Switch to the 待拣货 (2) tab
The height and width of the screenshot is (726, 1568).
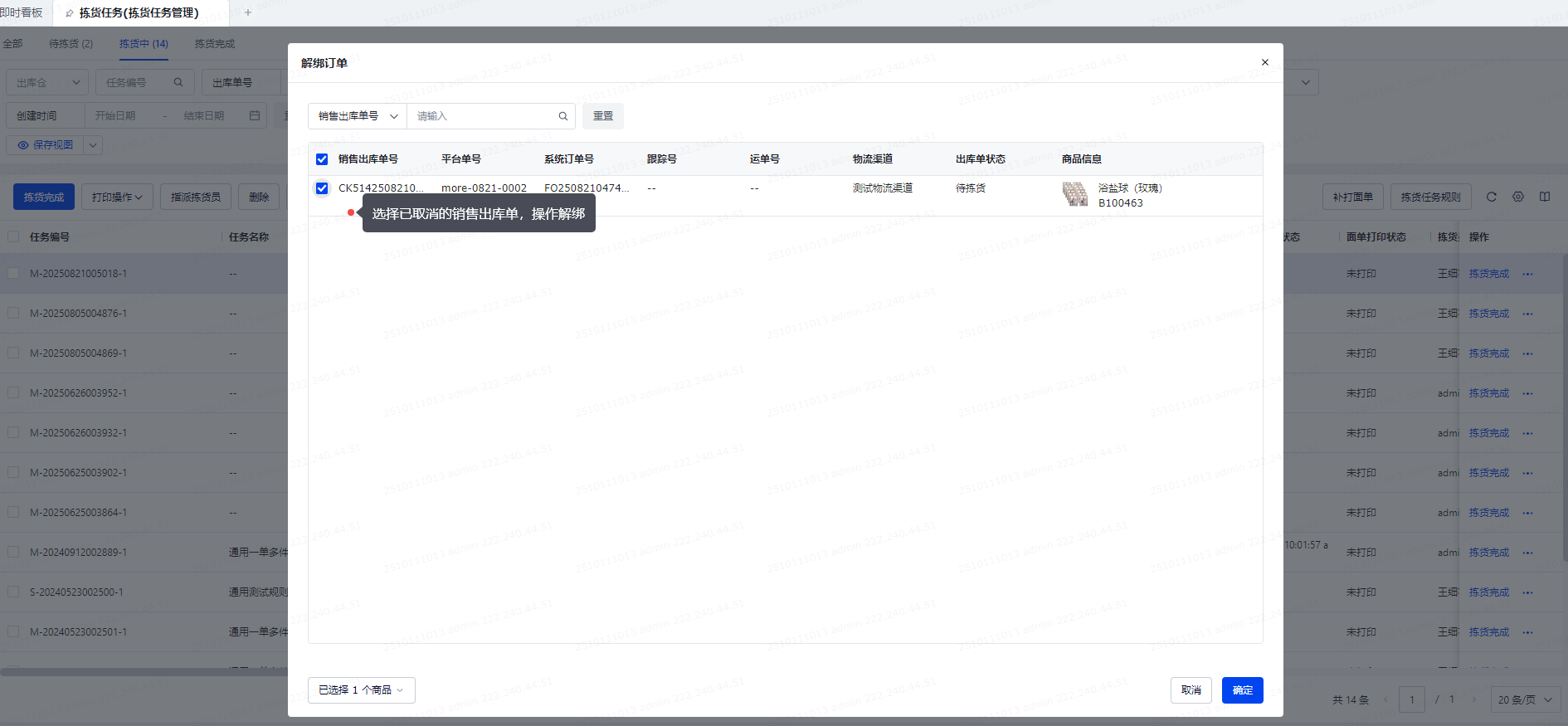(71, 44)
